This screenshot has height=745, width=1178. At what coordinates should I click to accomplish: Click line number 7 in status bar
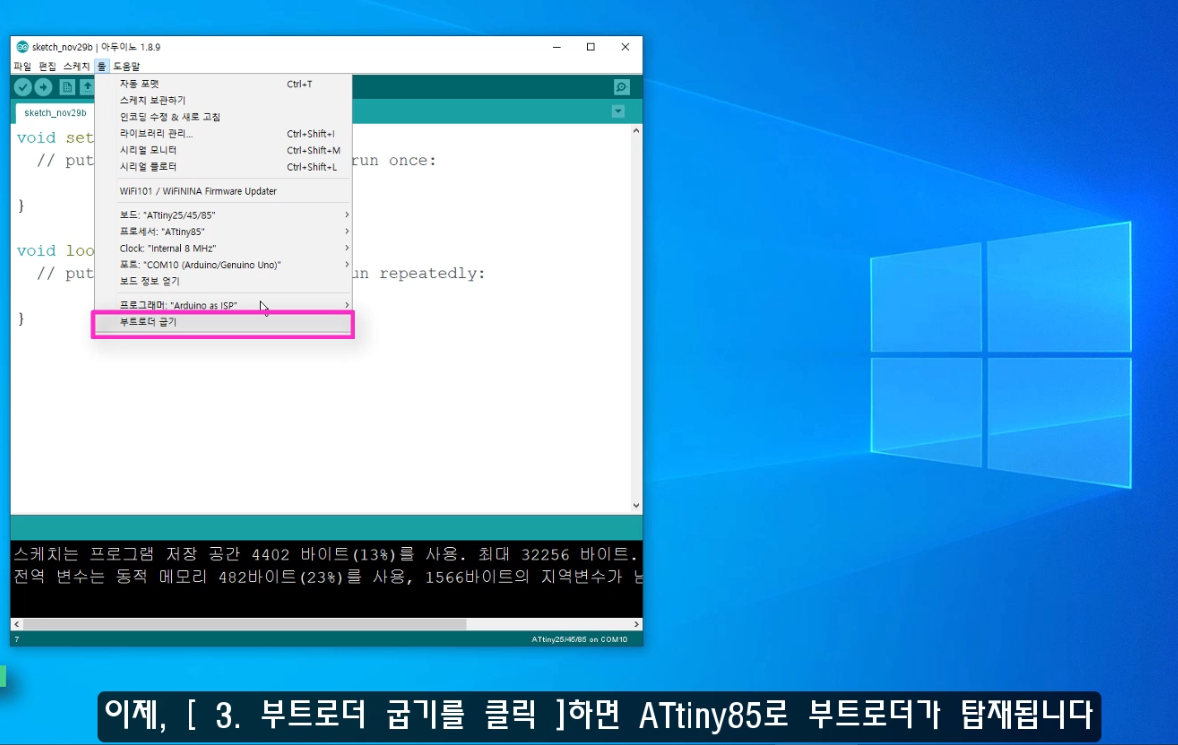(17, 640)
